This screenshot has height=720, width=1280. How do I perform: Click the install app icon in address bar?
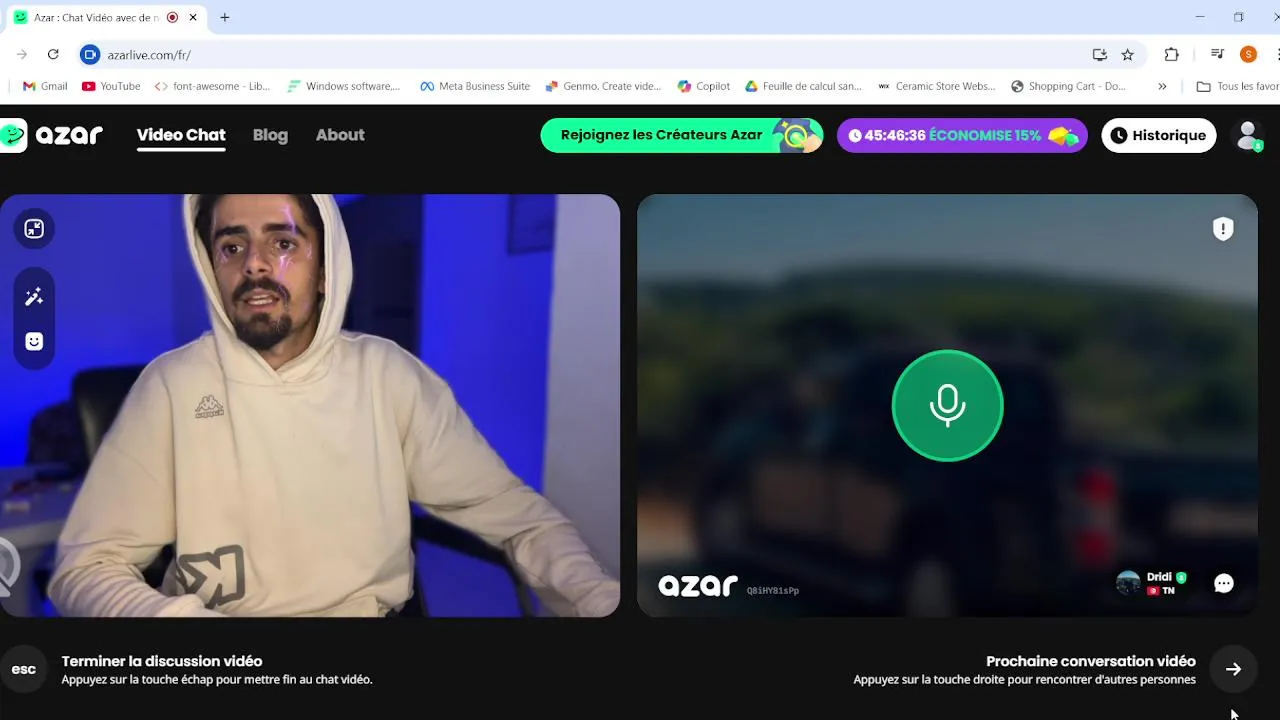1099,55
